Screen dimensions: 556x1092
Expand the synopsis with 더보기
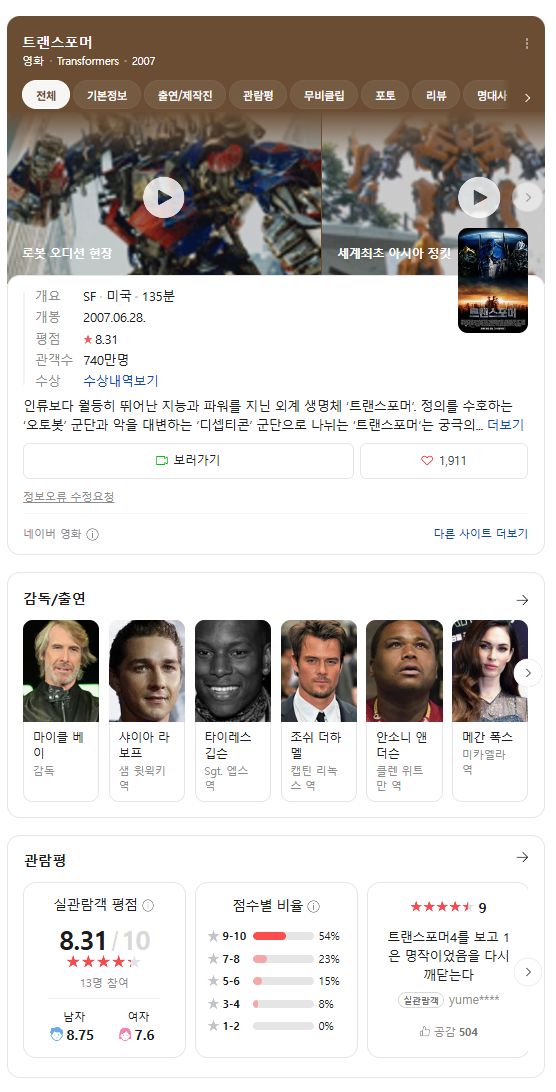tap(505, 425)
